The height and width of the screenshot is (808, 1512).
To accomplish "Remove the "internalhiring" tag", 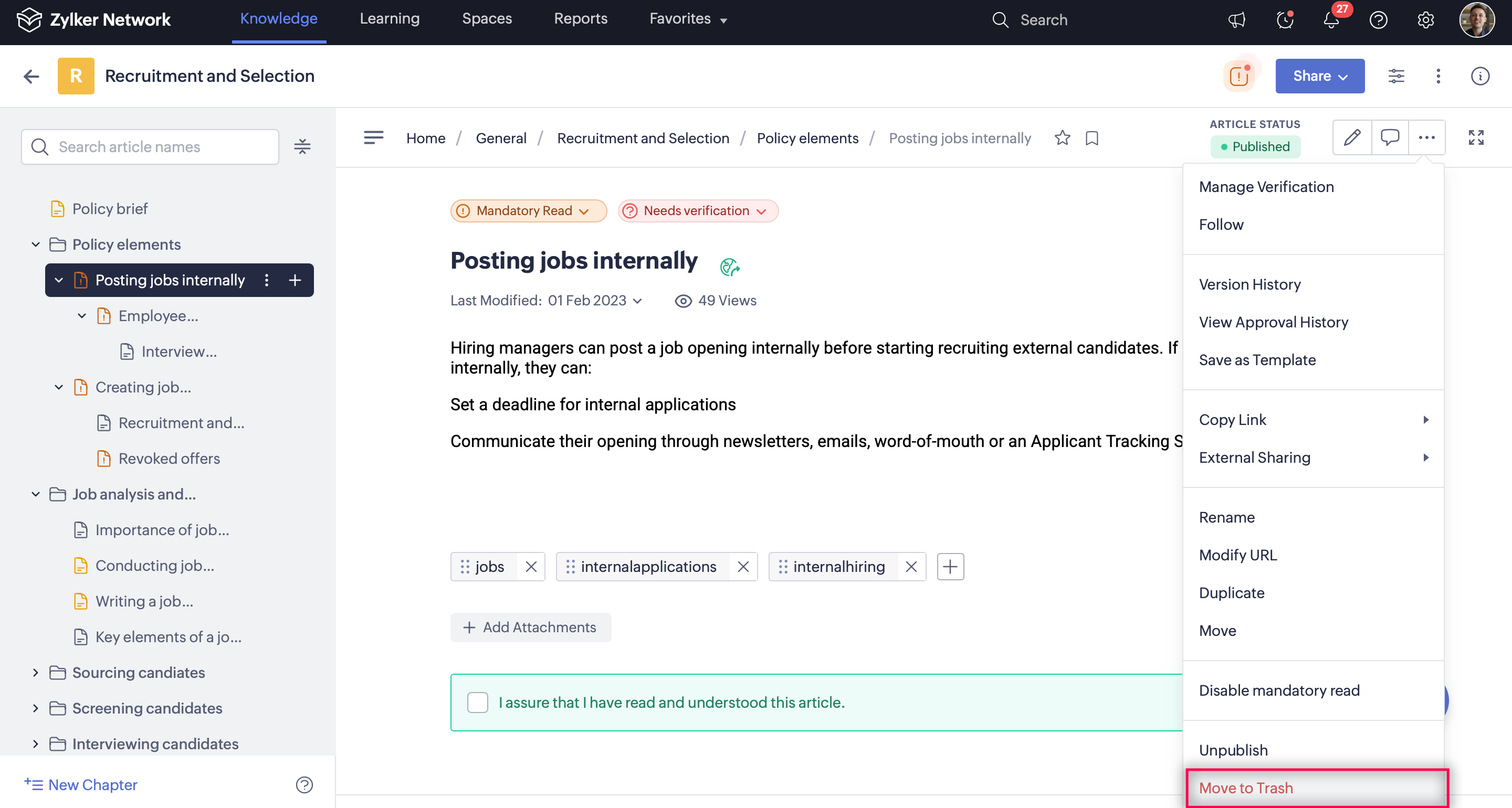I will pyautogui.click(x=911, y=566).
